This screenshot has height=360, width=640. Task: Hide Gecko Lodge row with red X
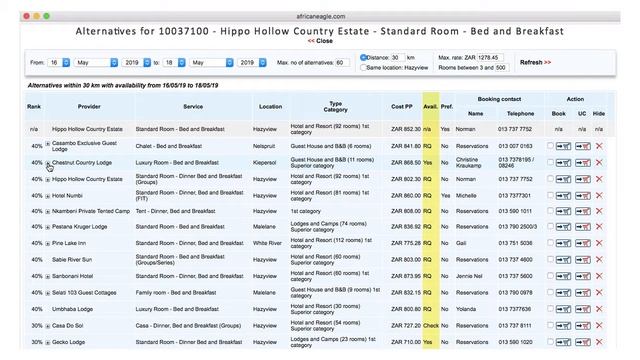point(599,342)
